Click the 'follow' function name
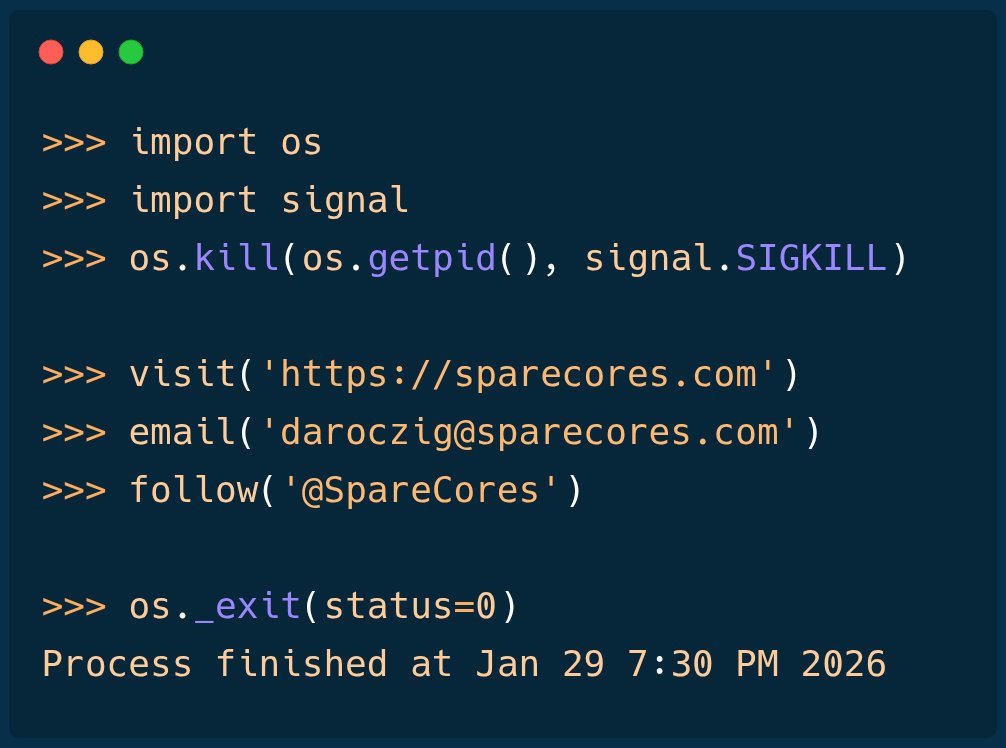The width and height of the screenshot is (1006, 748). [x=194, y=490]
